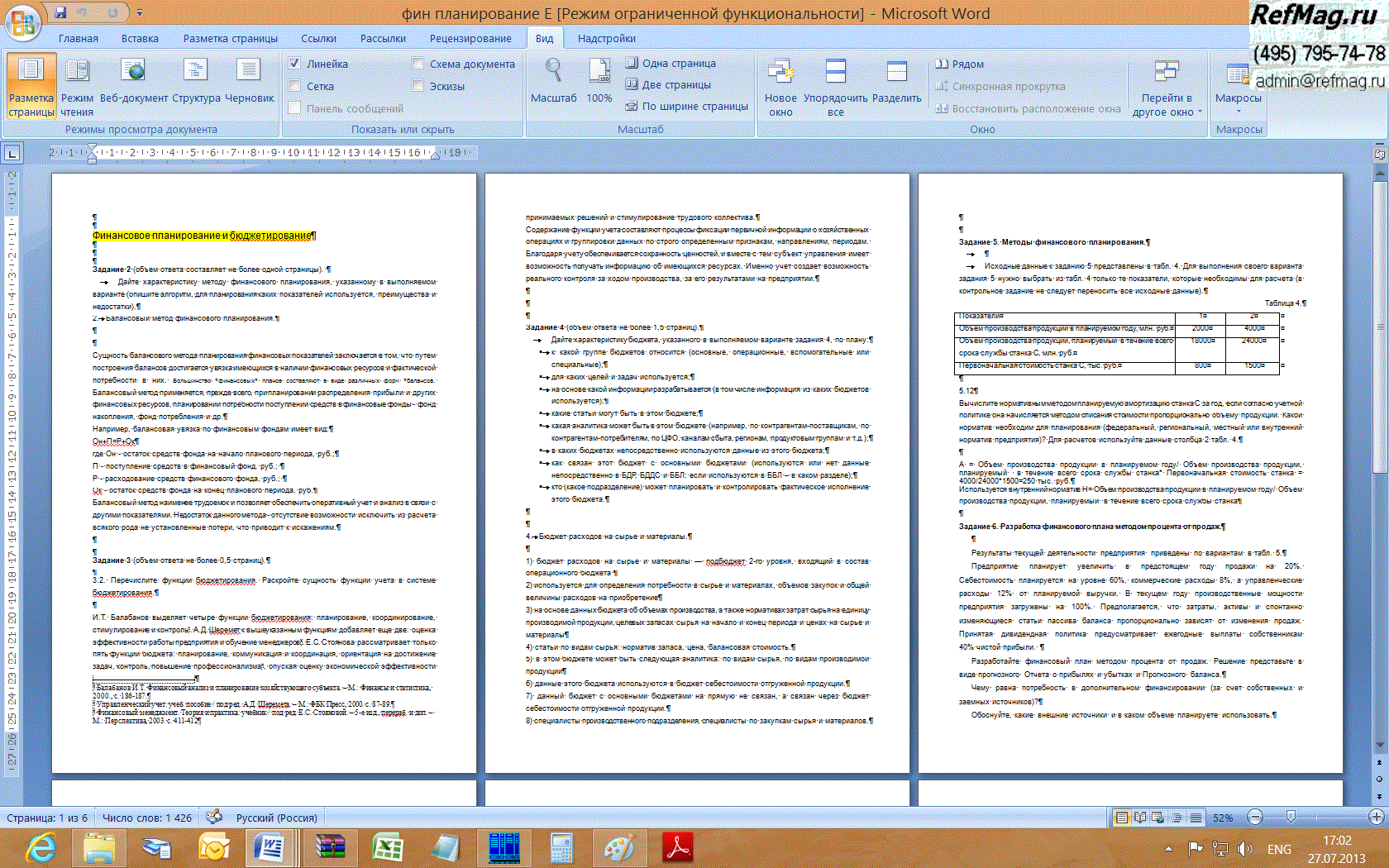Enable the Сетка checkbox
The width and height of the screenshot is (1389, 868).
pyautogui.click(x=294, y=86)
